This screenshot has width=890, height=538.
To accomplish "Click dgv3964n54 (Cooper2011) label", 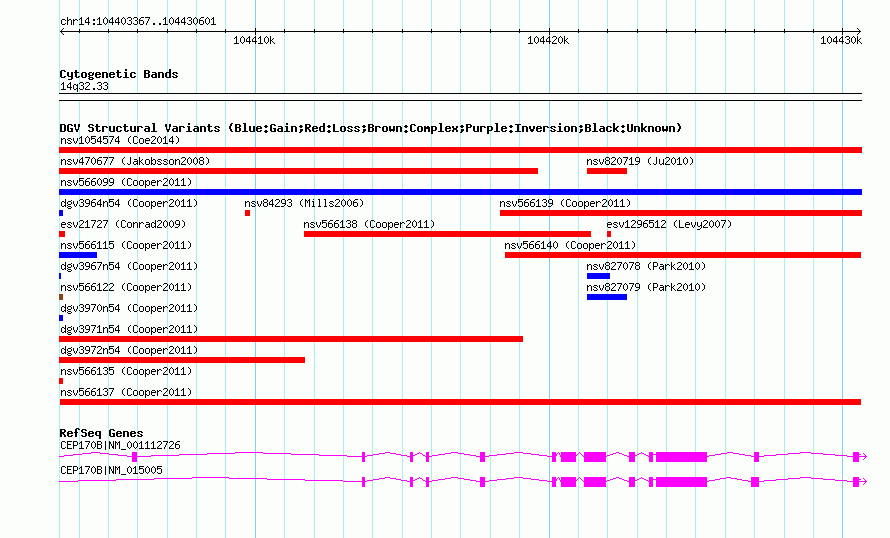I will pos(129,203).
